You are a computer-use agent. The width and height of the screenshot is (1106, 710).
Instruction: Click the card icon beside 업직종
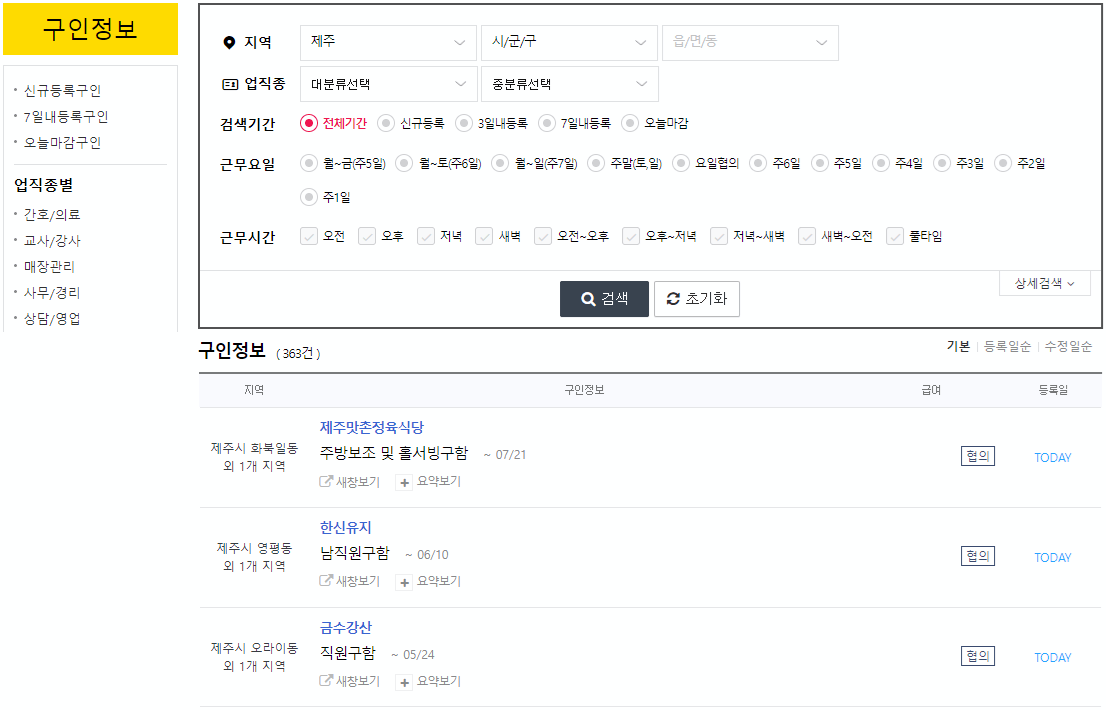[x=230, y=83]
